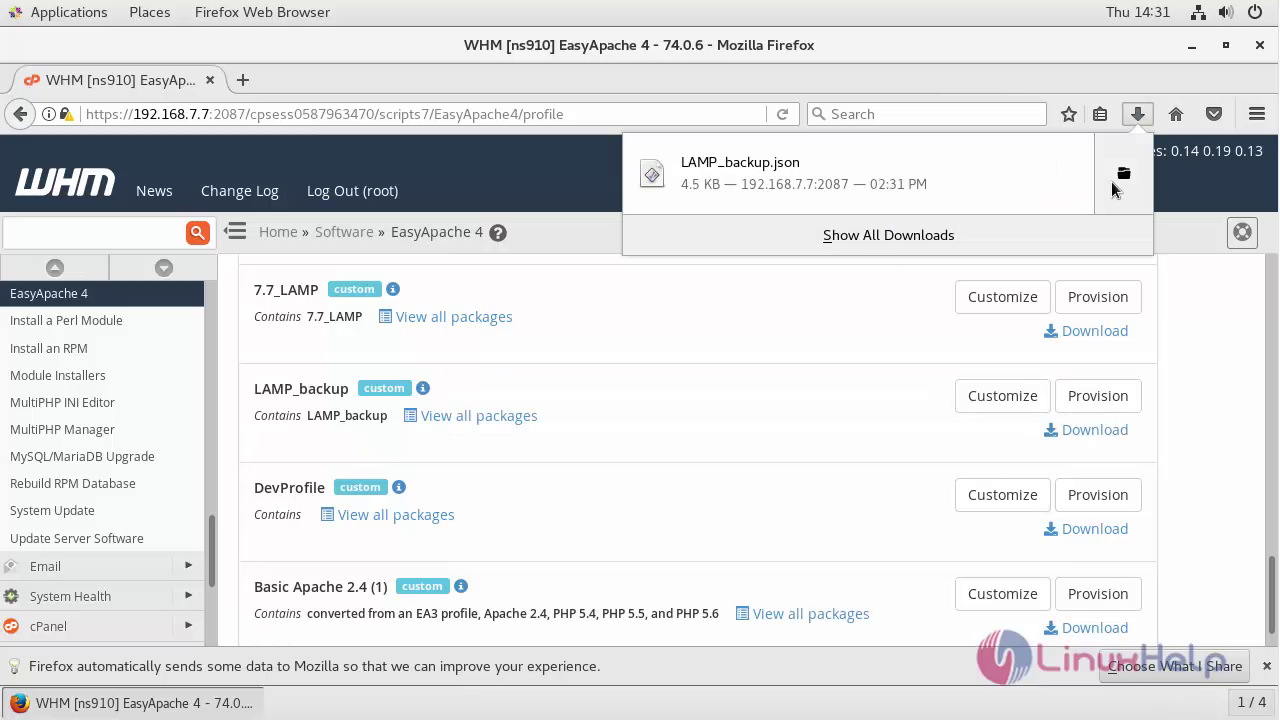The image size is (1280, 720).
Task: Go to Firefox home page icon
Action: pos(1176,114)
